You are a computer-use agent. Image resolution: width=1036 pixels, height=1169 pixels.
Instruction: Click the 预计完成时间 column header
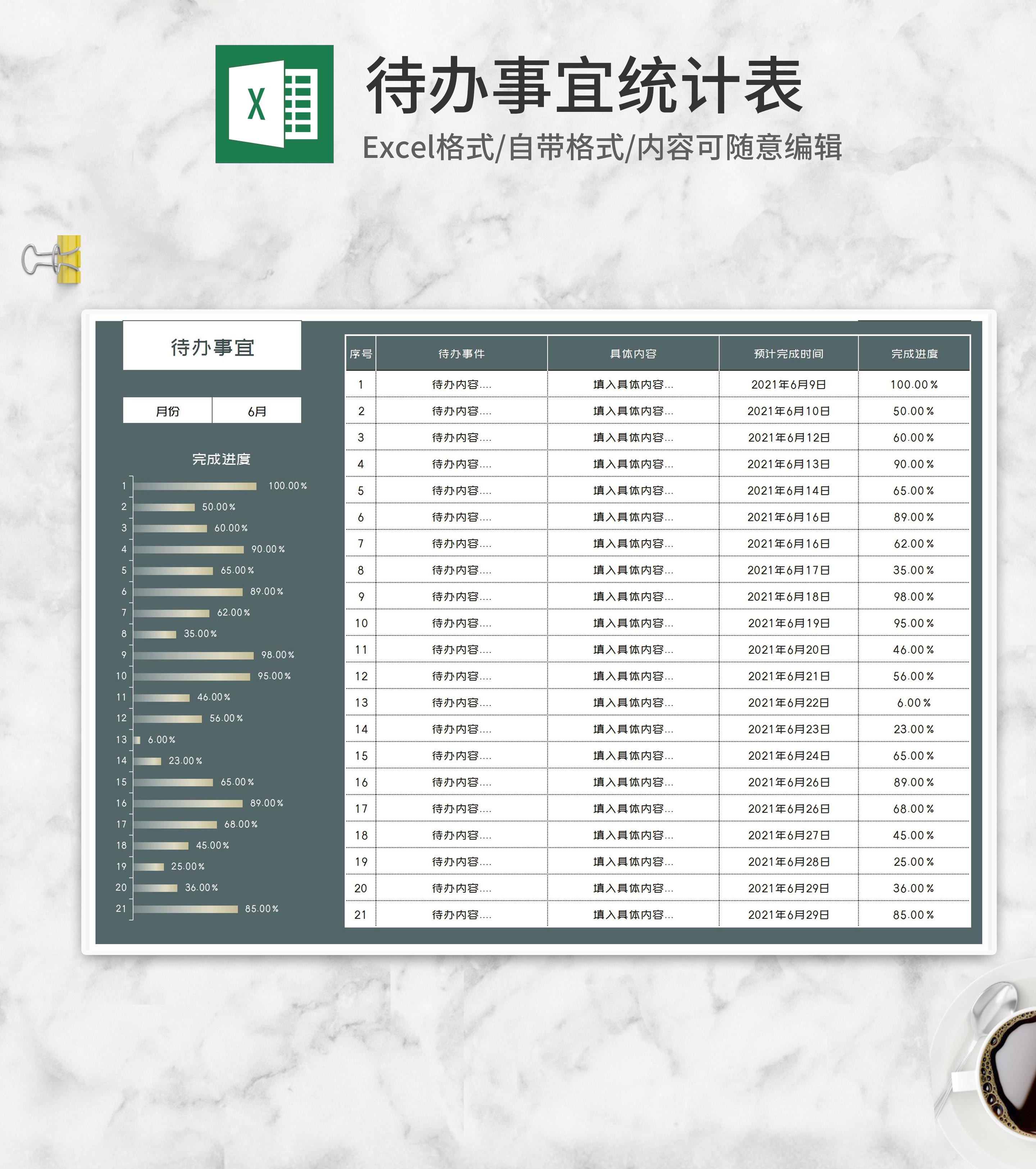click(788, 354)
